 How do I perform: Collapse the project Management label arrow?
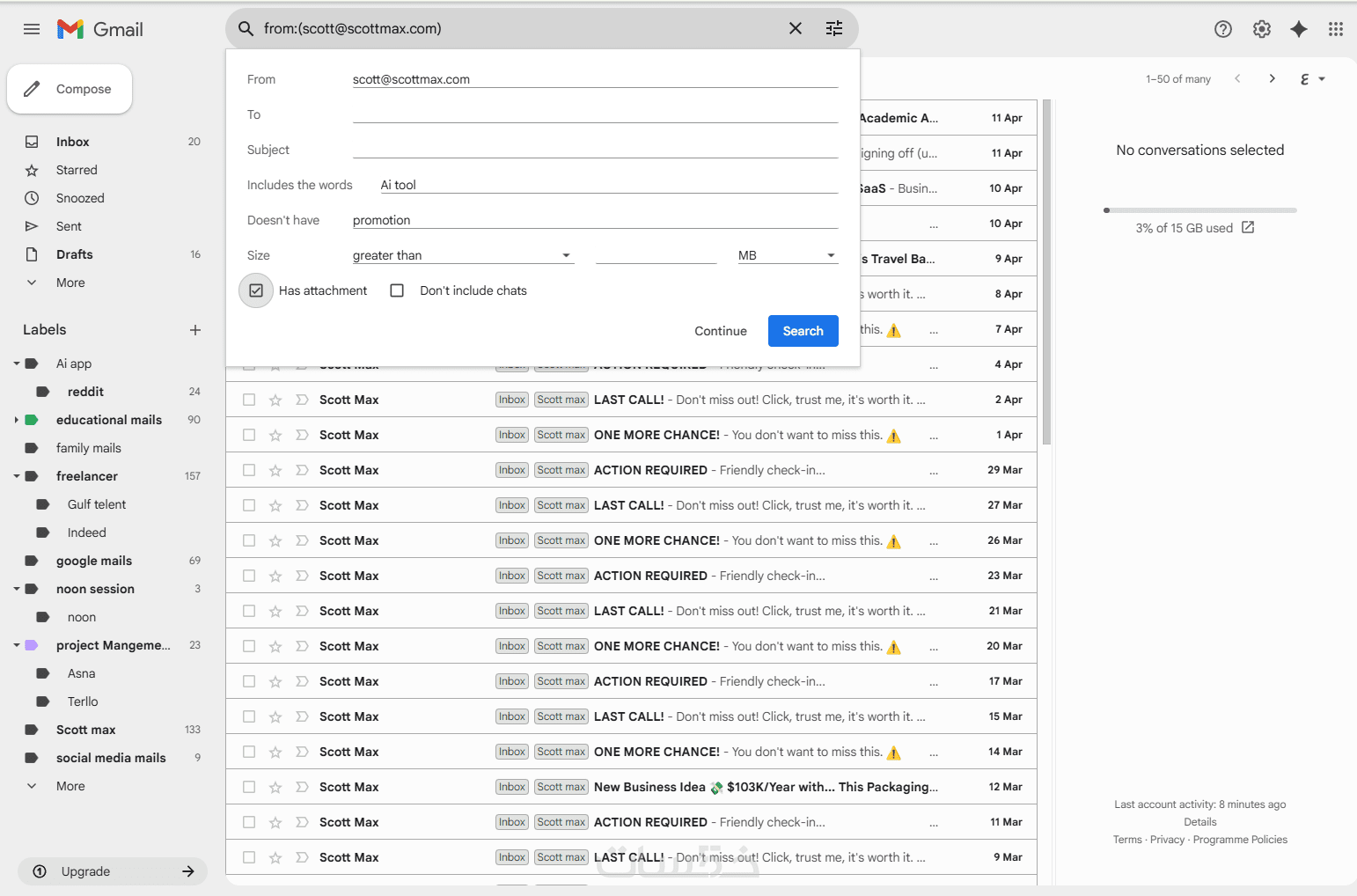click(x=16, y=645)
